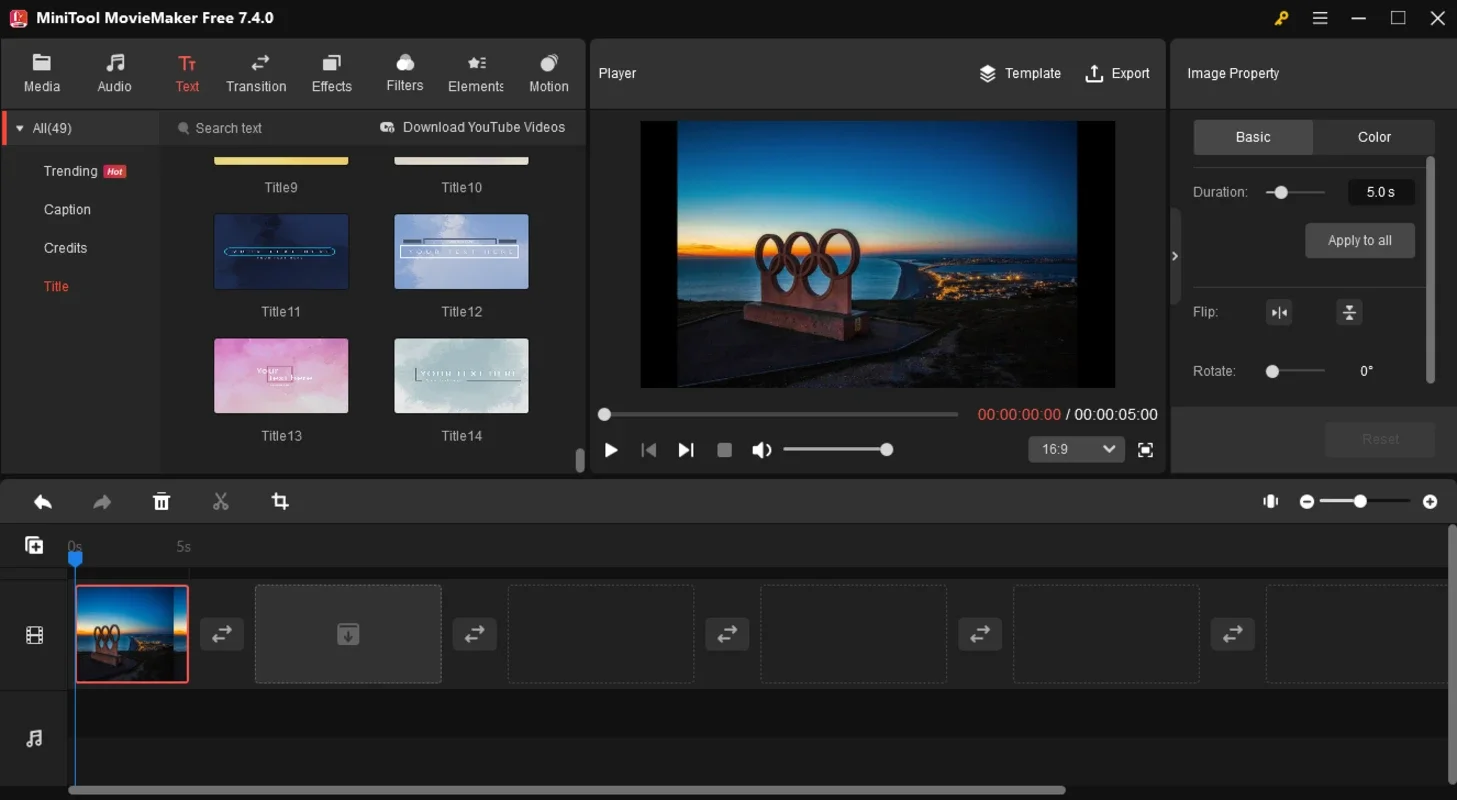
Task: Go to next frame
Action: (x=686, y=450)
